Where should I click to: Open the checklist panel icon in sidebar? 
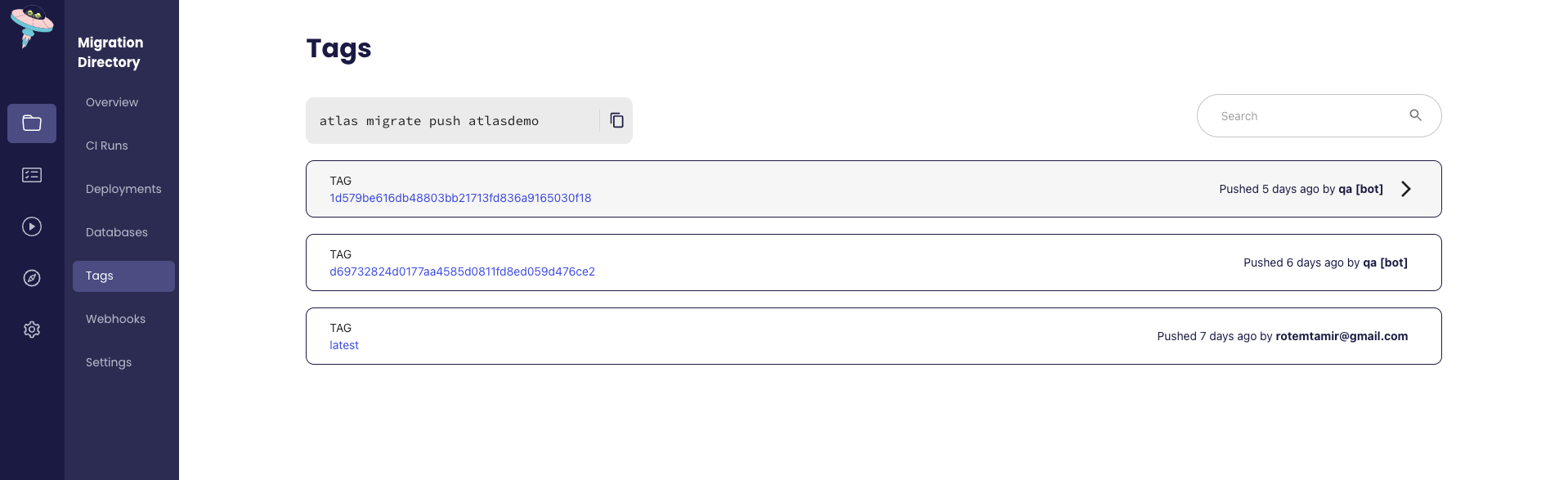[31, 174]
